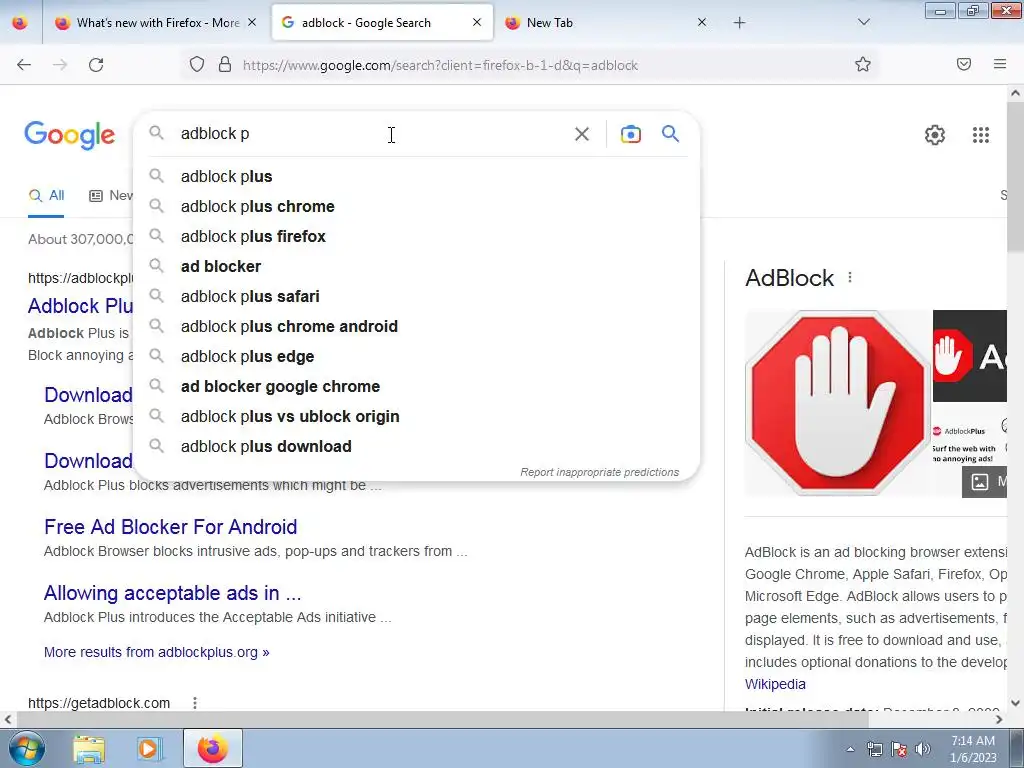Screen dimensions: 1024x768
Task: Choose suggestion "adblock plus firefox"
Action: point(416,236)
